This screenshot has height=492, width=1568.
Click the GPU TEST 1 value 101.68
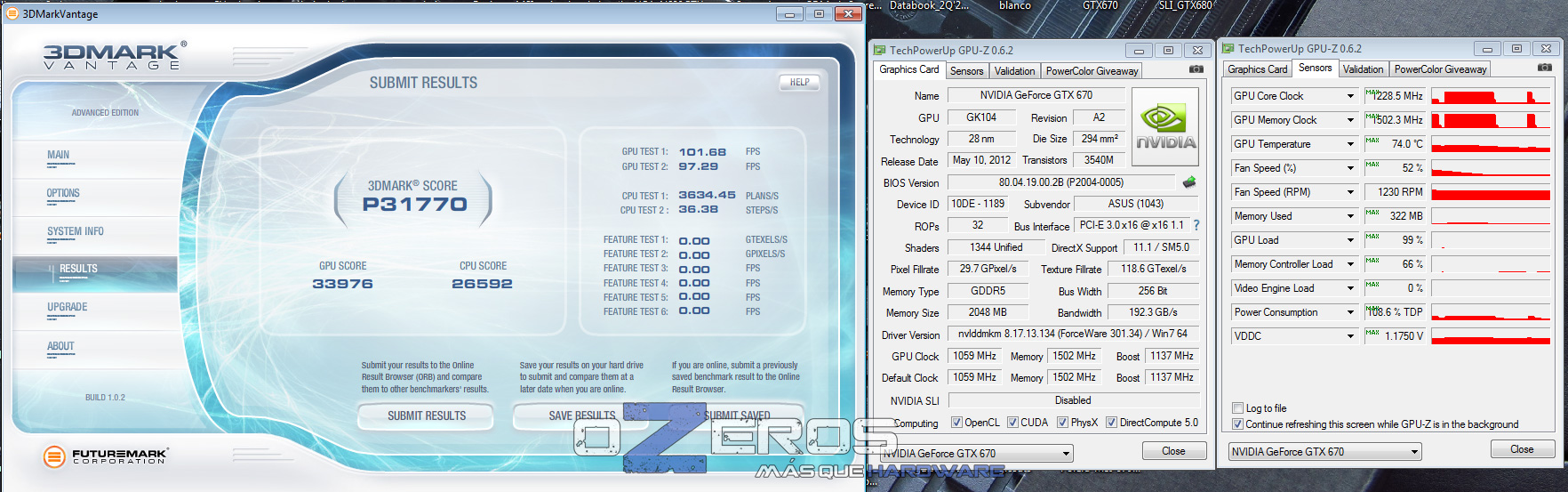(x=702, y=152)
